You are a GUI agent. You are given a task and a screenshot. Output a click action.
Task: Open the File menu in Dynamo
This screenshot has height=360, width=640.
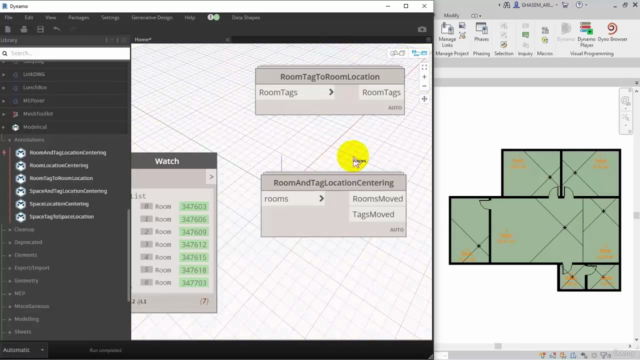click(x=9, y=18)
